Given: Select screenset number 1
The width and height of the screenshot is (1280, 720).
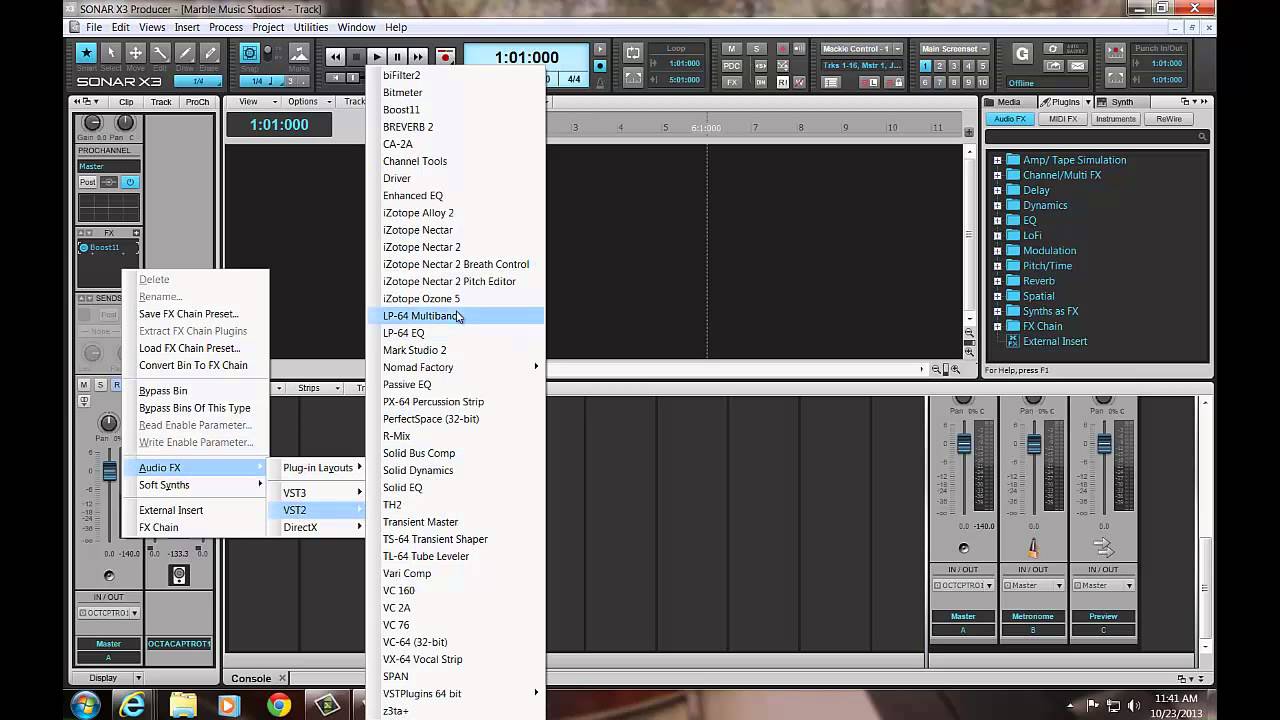Looking at the screenshot, I should (x=925, y=66).
